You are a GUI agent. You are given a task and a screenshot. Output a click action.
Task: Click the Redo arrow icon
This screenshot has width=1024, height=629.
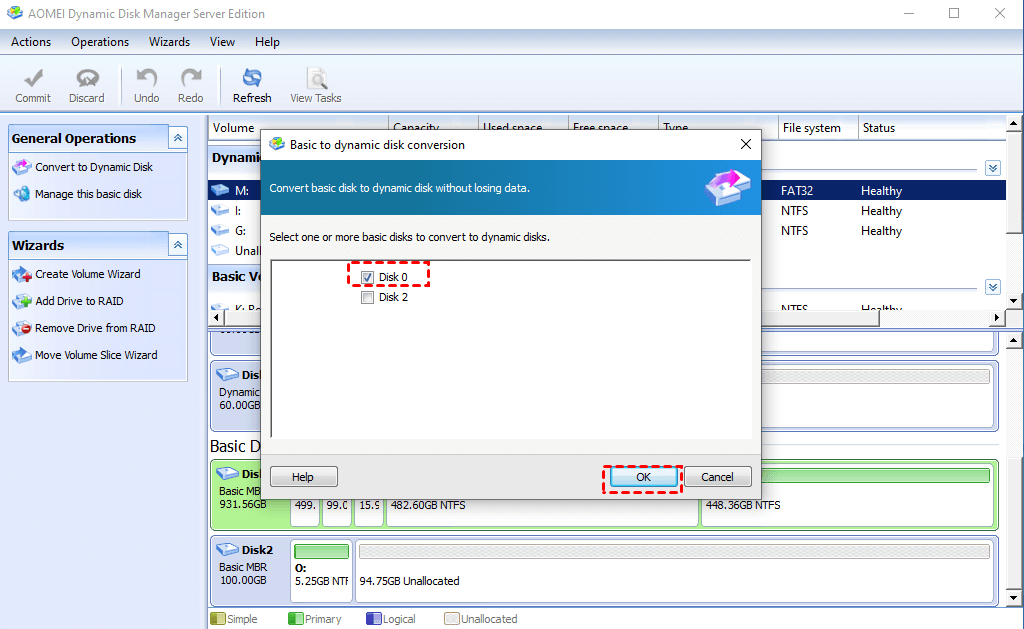(191, 78)
